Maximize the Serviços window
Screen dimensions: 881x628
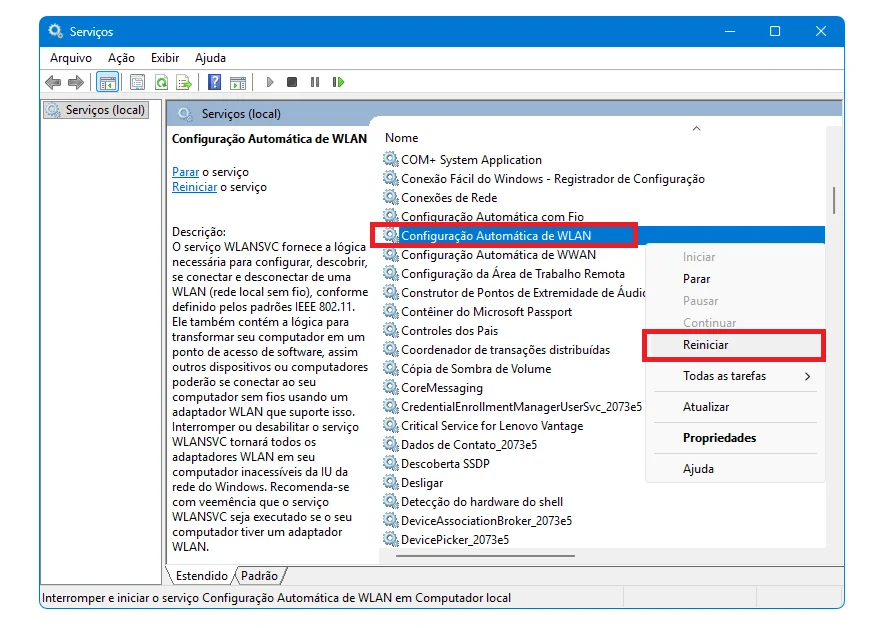pos(775,31)
